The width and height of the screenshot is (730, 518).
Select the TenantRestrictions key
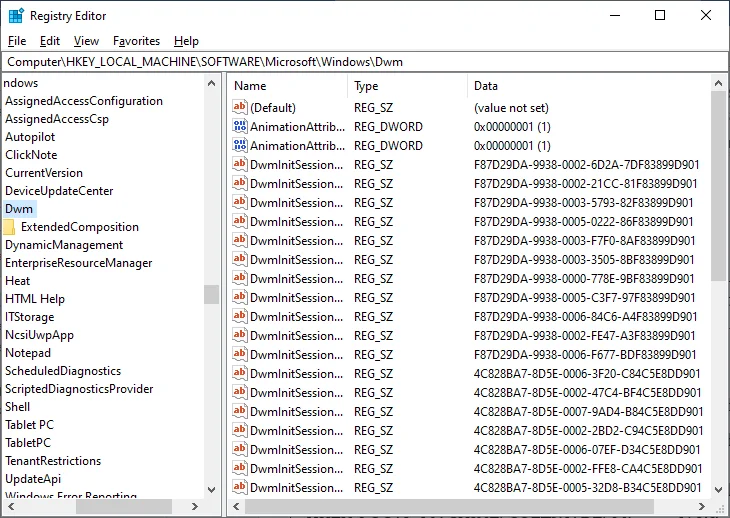click(53, 461)
